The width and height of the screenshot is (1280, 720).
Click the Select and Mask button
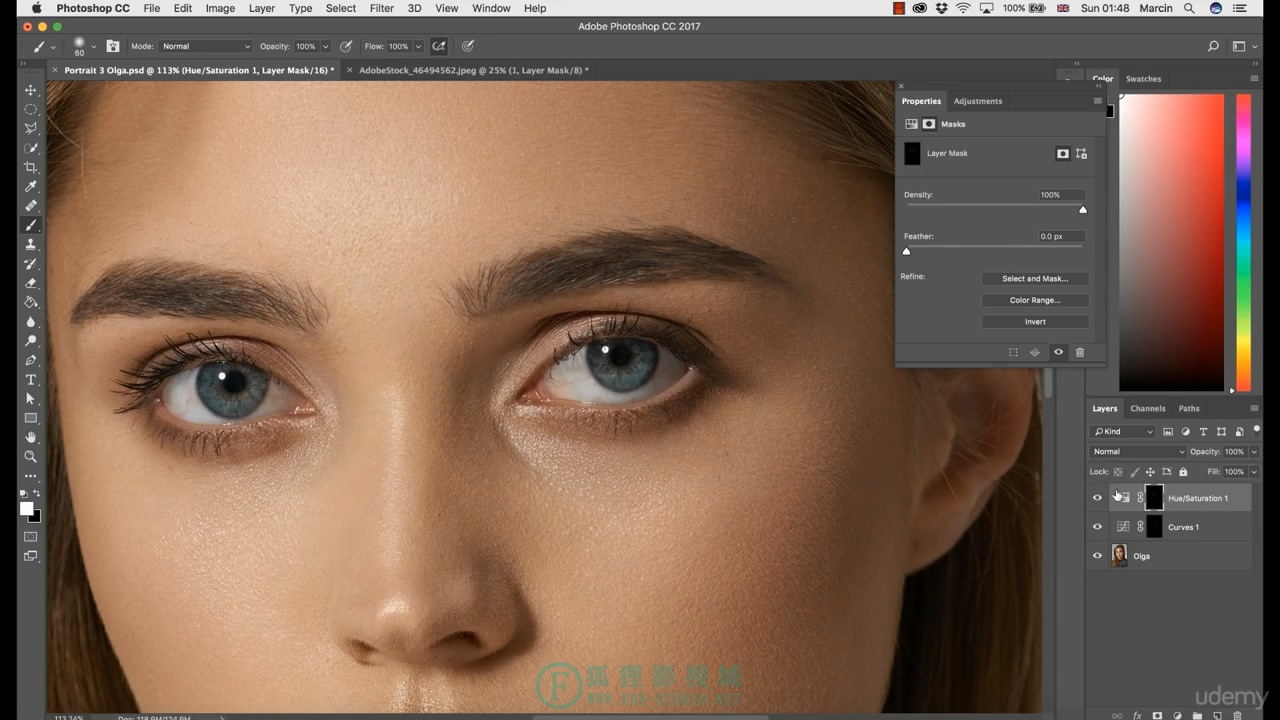click(1035, 279)
